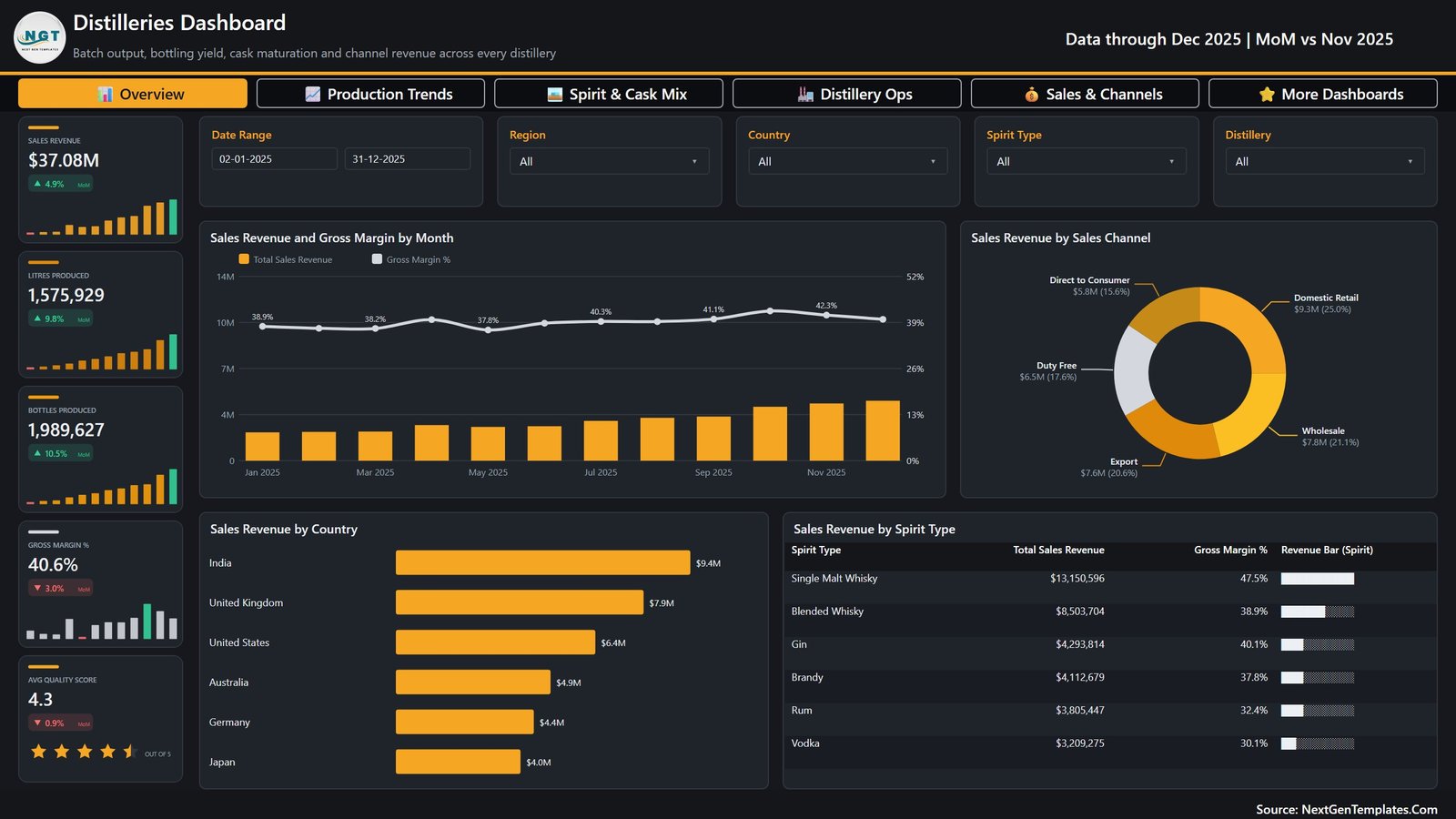The width and height of the screenshot is (1456, 819).
Task: Click the Gross Margin red down-arrow indicator
Action: click(37, 588)
